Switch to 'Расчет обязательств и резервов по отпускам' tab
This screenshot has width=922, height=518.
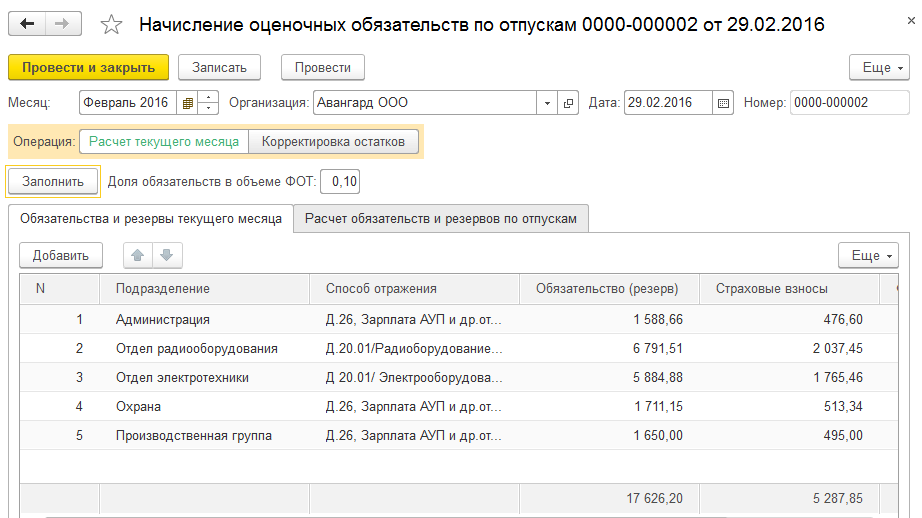pos(441,218)
